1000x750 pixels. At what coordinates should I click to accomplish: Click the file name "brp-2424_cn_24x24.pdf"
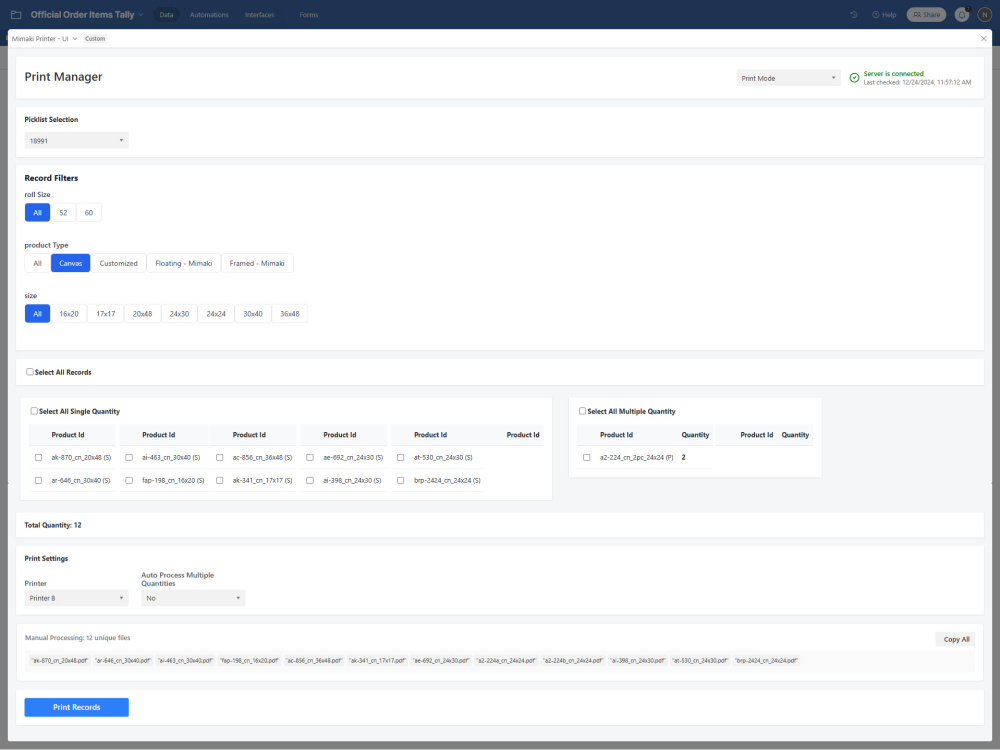(767, 661)
